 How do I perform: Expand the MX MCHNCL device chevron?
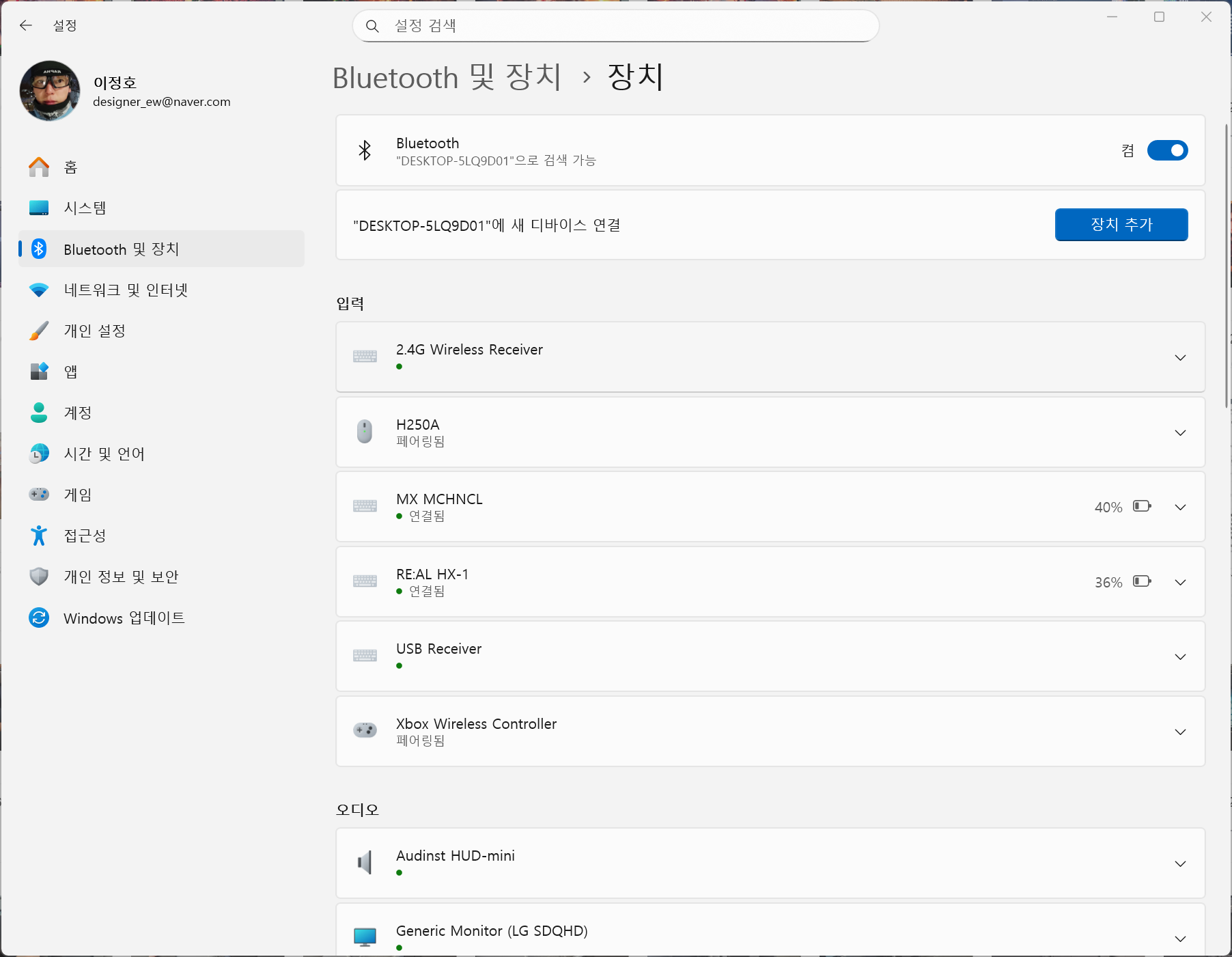tap(1180, 507)
